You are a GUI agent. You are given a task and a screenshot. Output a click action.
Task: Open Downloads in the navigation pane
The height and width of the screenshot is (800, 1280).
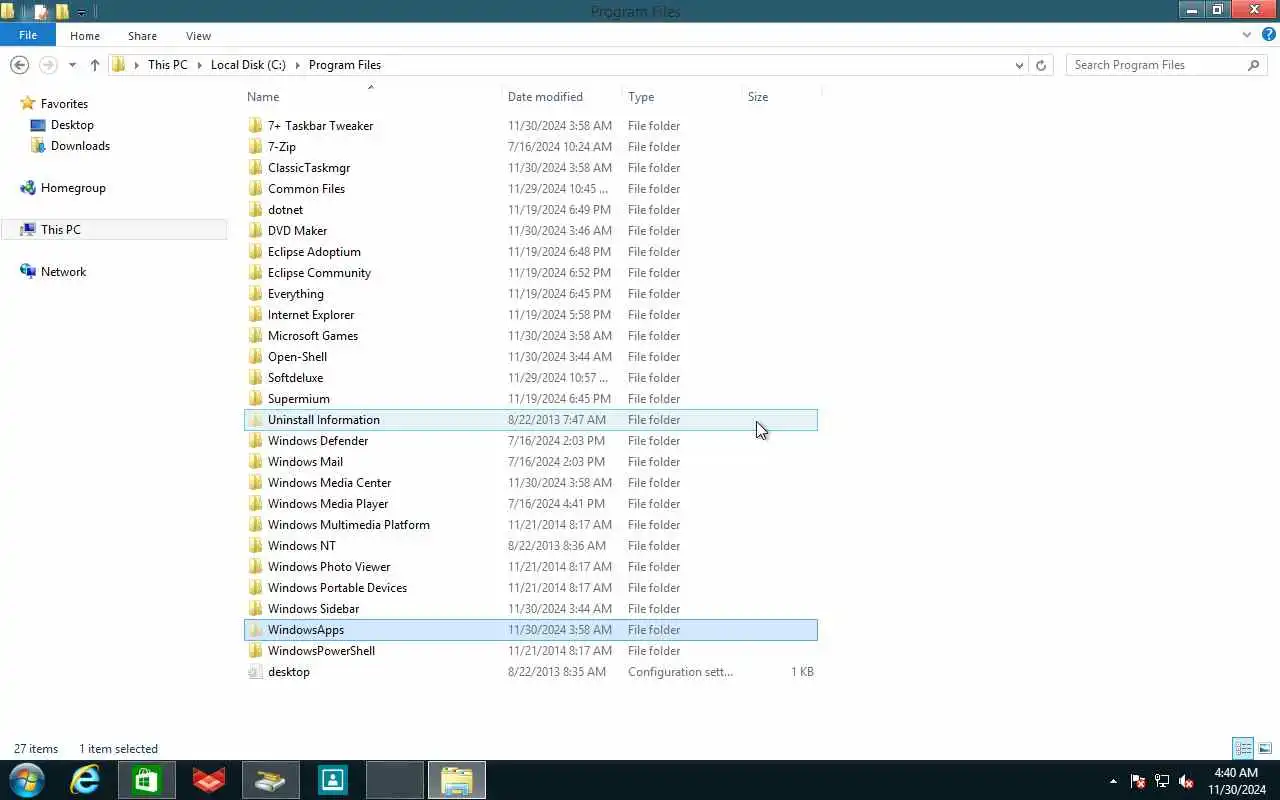[80, 146]
